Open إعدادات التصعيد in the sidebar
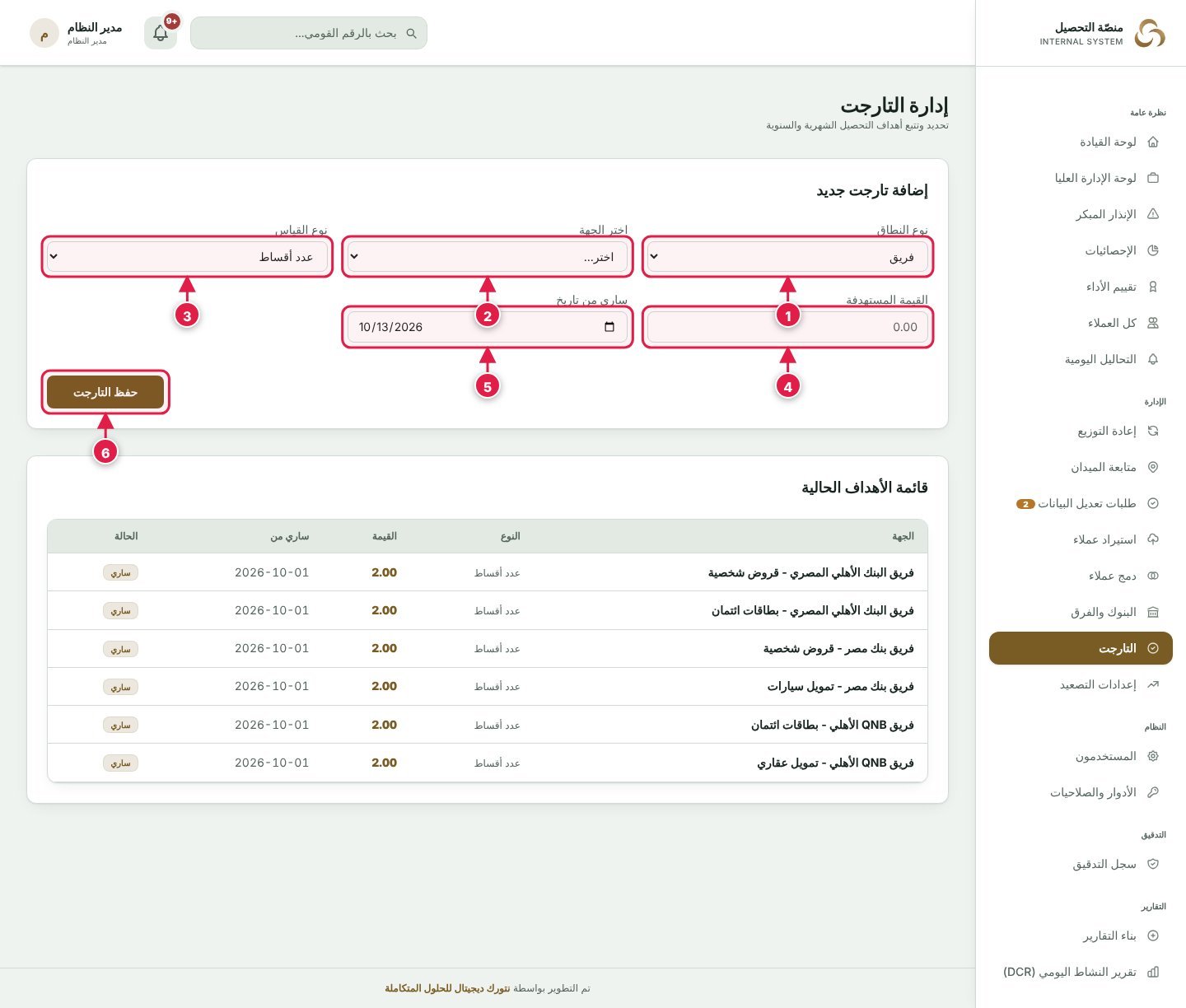The image size is (1186, 1008). (1081, 684)
